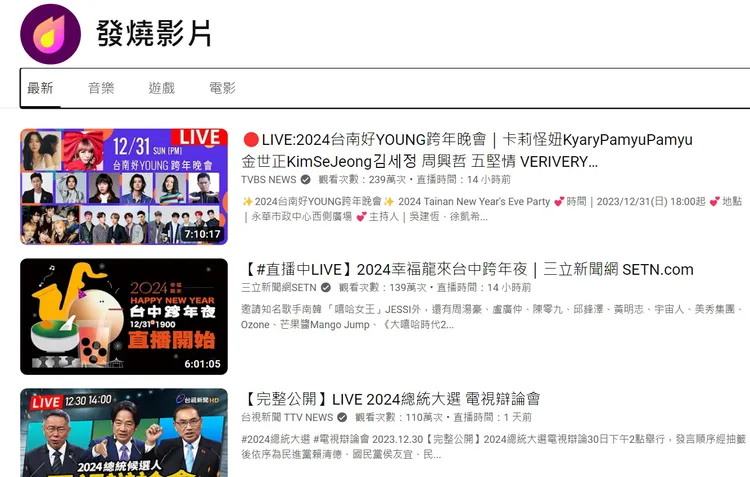Play the 2024總統候選人 debate thumbnail
The image size is (750, 477).
(123, 433)
